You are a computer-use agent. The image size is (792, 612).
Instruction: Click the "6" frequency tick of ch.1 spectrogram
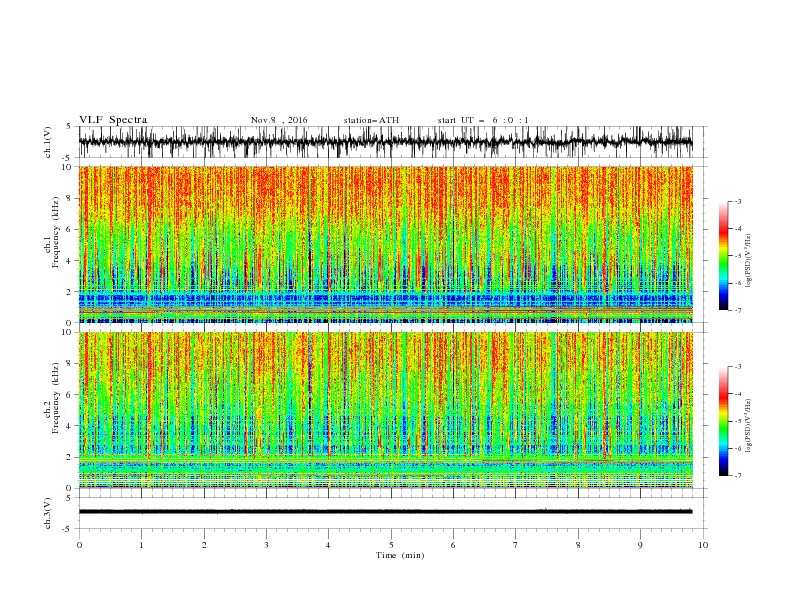tap(69, 229)
